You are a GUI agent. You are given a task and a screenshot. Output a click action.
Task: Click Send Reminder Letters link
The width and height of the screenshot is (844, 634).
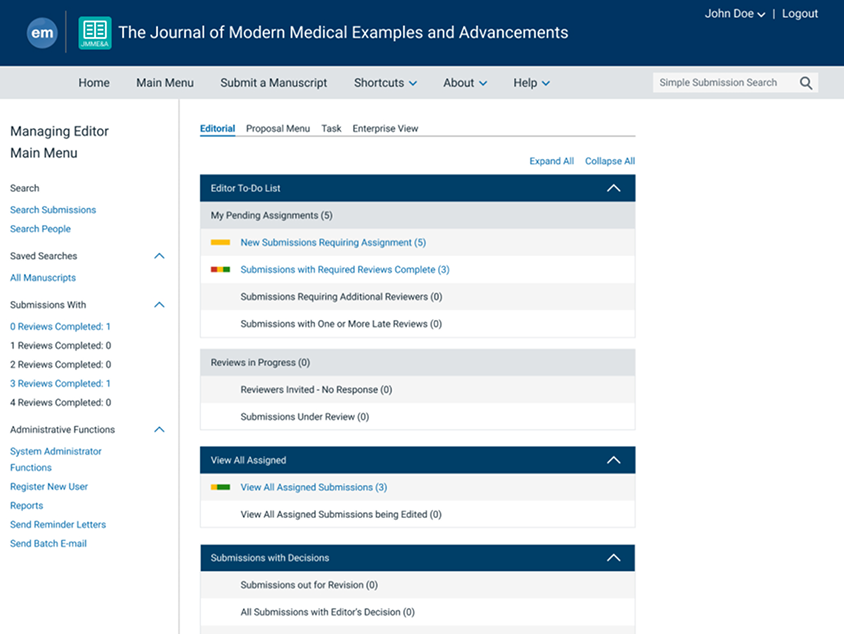click(58, 525)
